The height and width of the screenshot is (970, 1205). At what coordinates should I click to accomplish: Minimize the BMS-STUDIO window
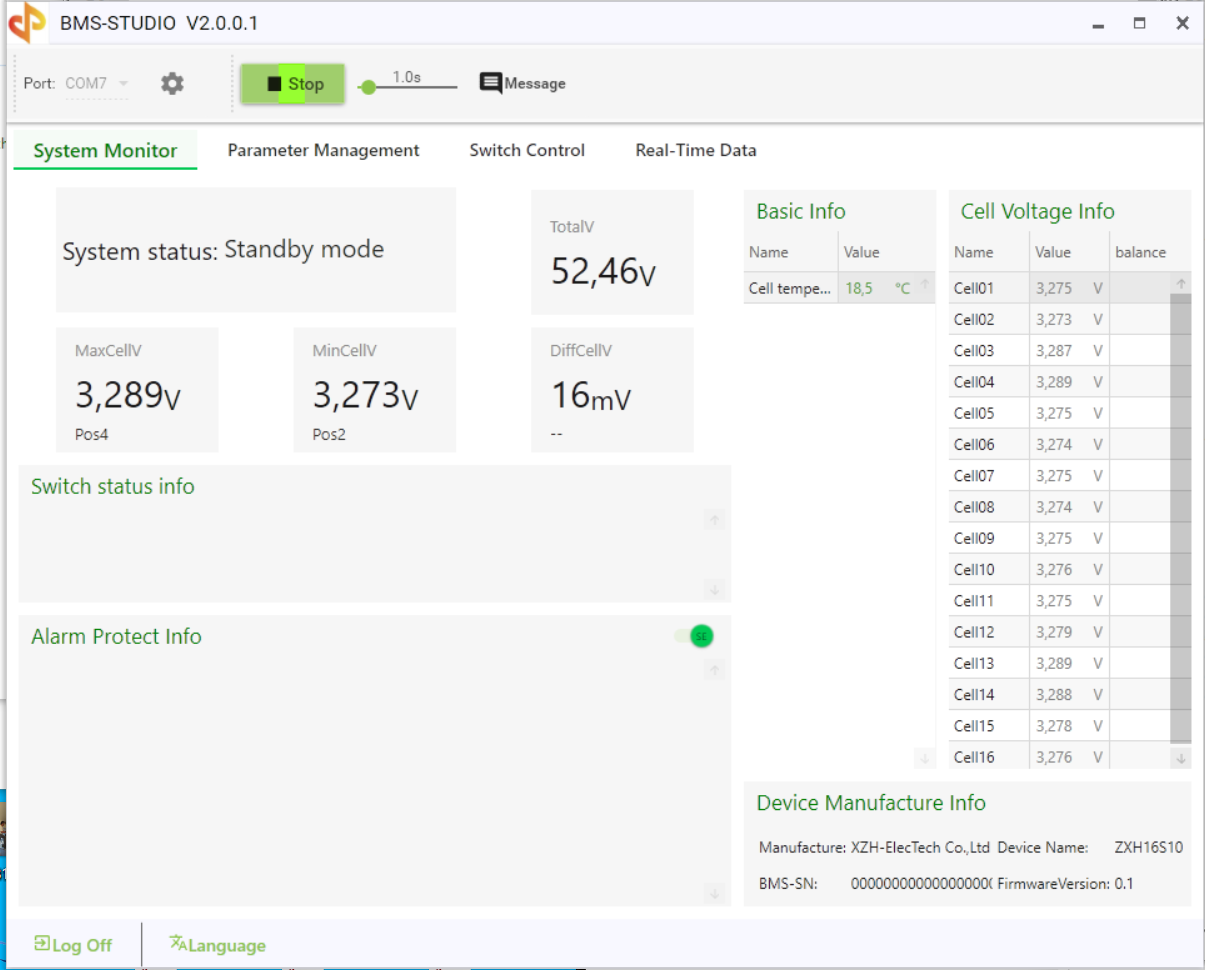pyautogui.click(x=1098, y=24)
